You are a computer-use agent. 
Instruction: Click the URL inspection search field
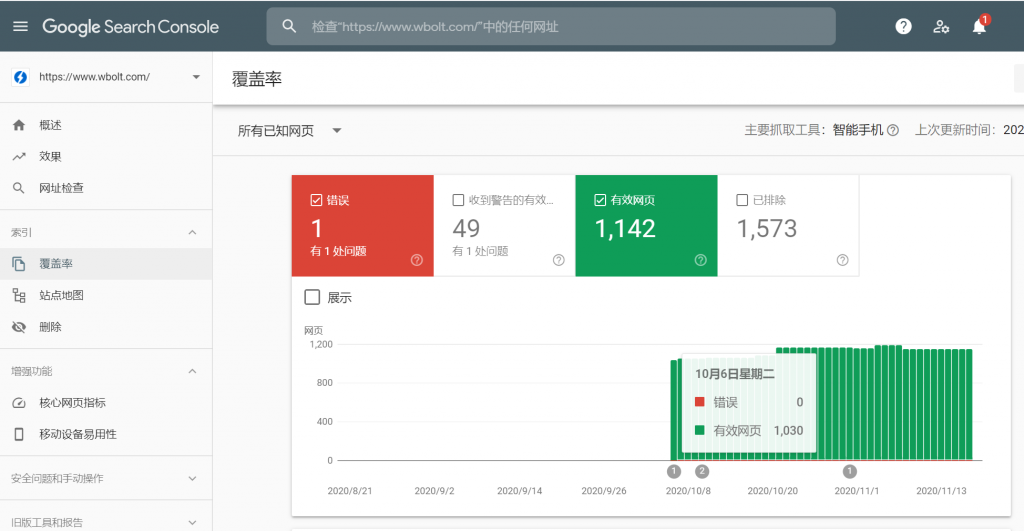click(550, 27)
